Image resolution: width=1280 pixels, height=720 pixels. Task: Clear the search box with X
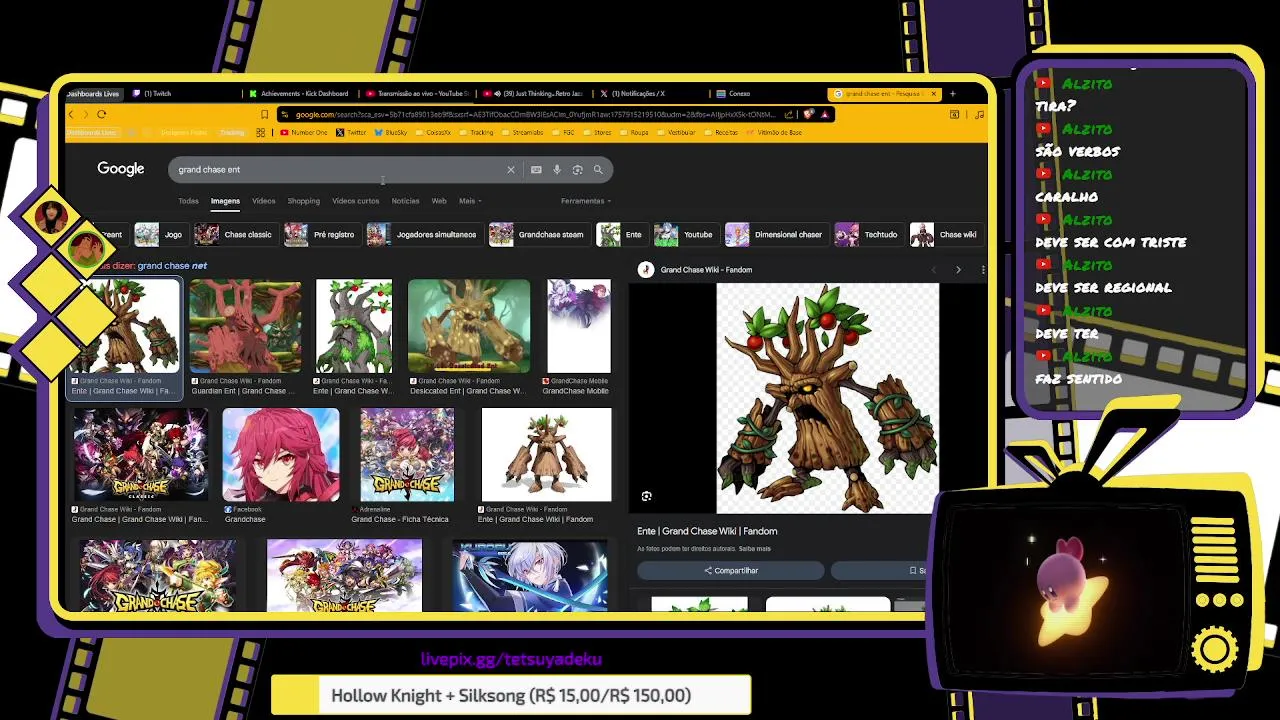tap(510, 170)
